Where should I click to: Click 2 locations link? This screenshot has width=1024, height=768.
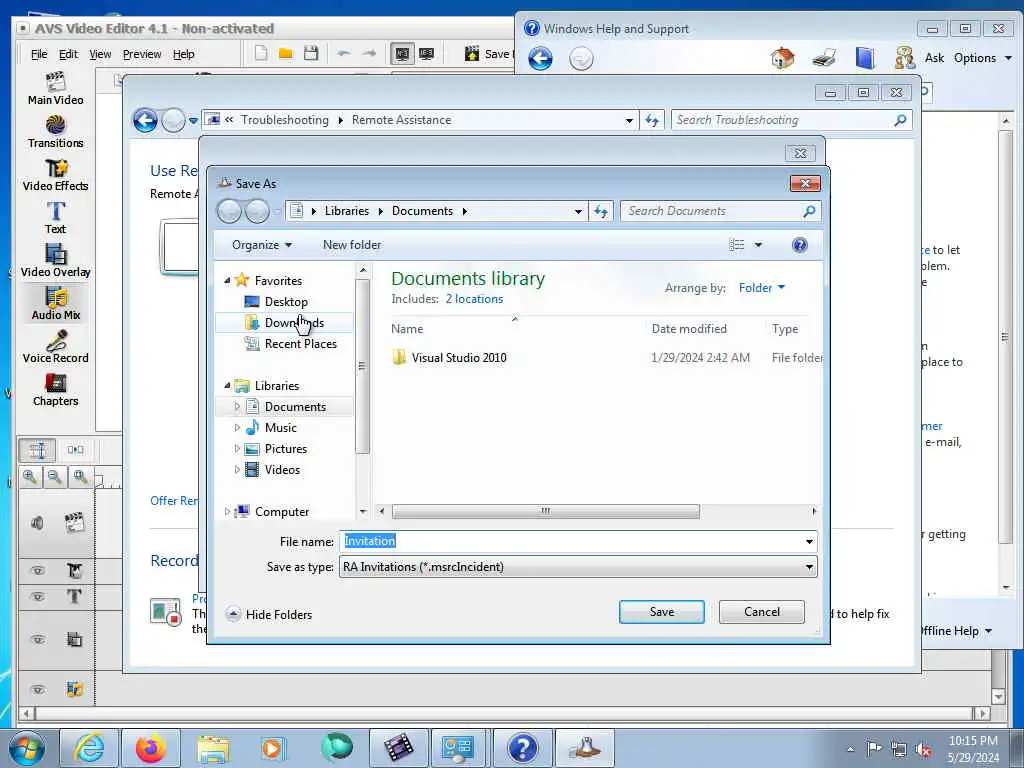(x=474, y=299)
